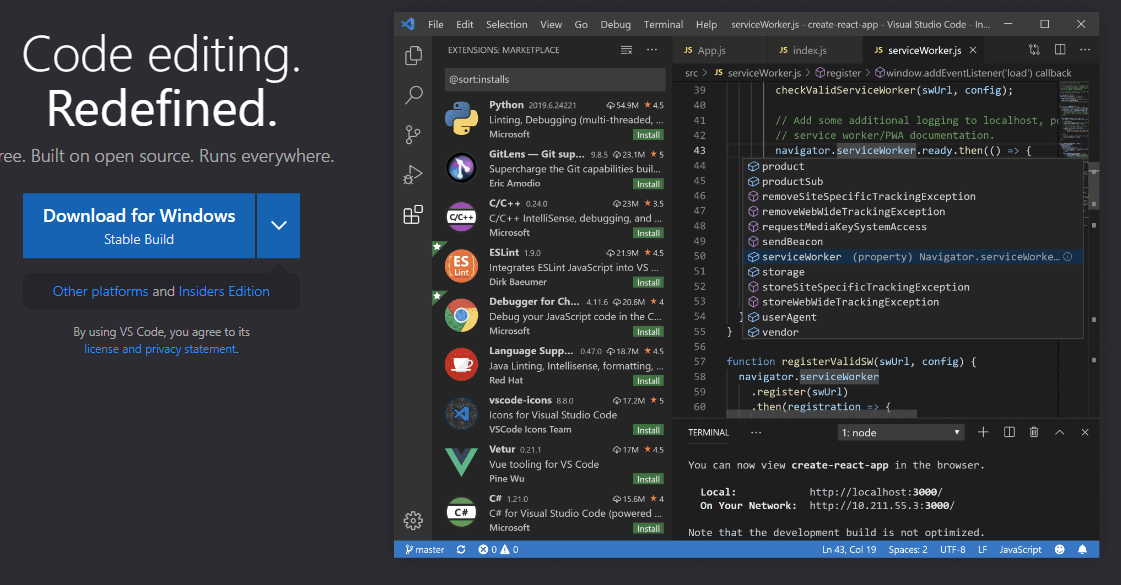The width and height of the screenshot is (1121, 585).
Task: Open Source Control view icon
Action: click(413, 135)
